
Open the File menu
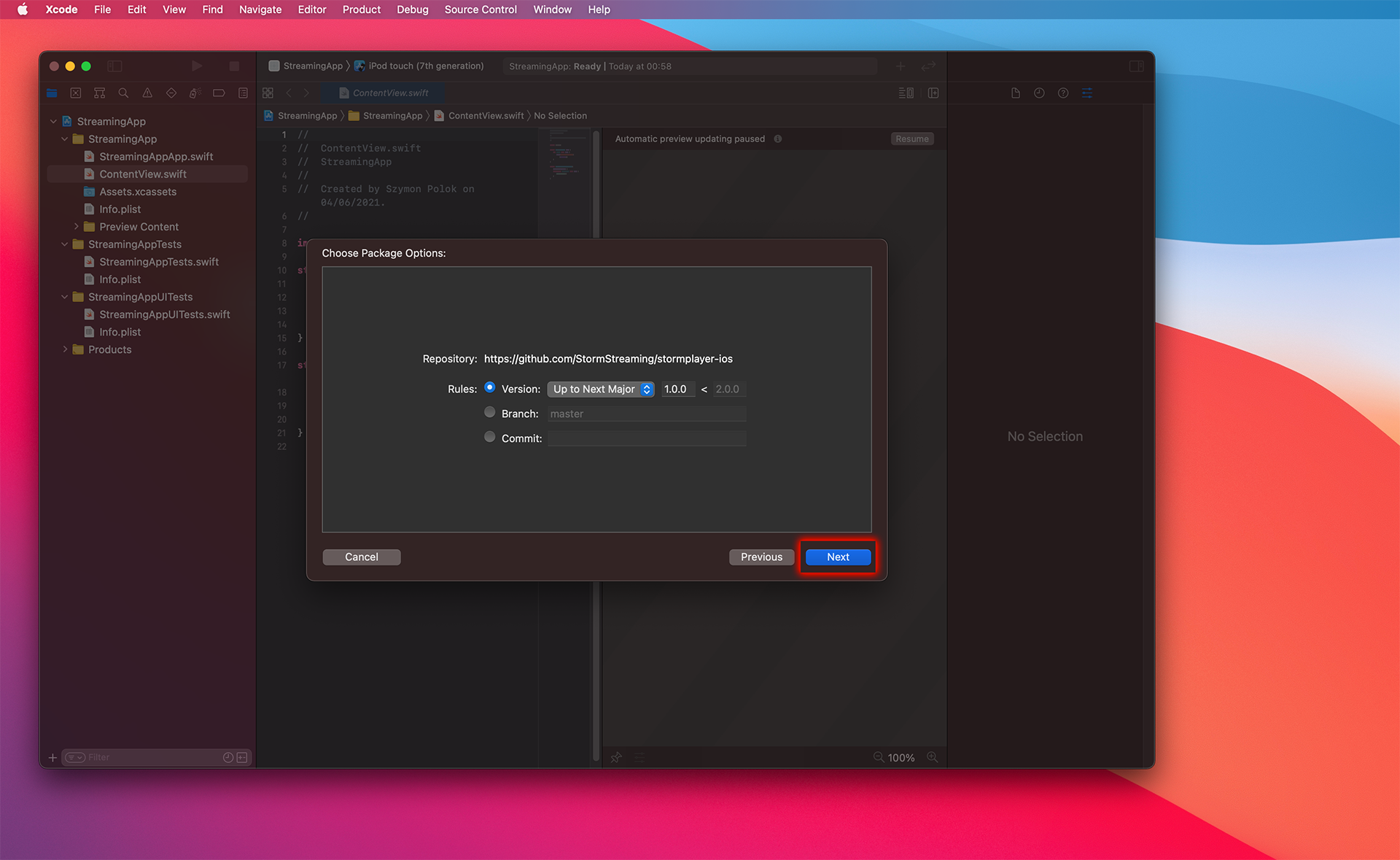[x=102, y=9]
